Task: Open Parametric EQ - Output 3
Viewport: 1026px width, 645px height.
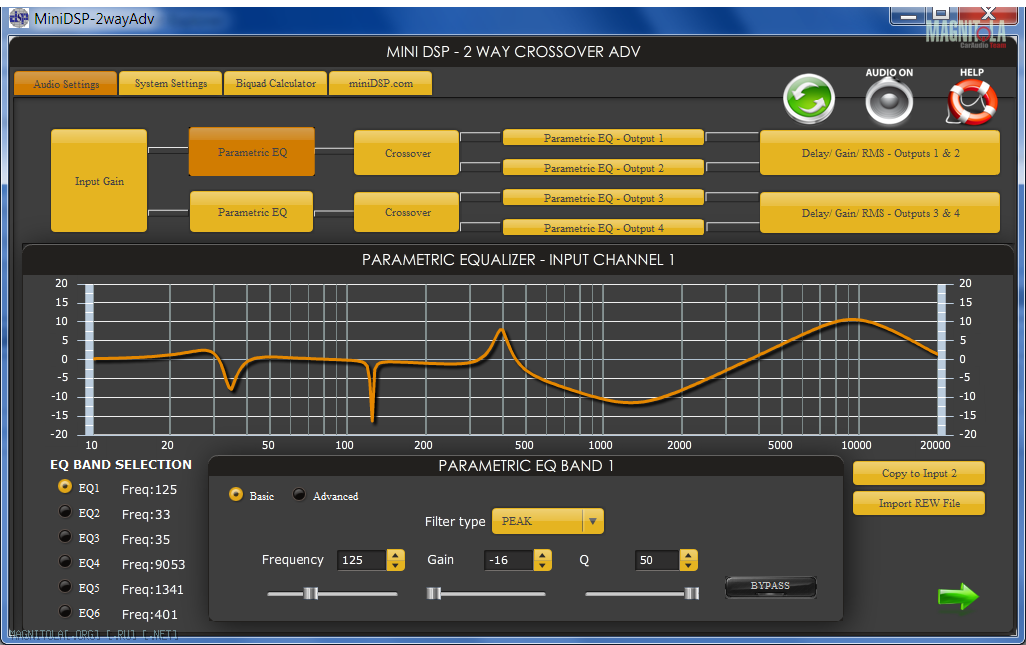Action: tap(603, 198)
